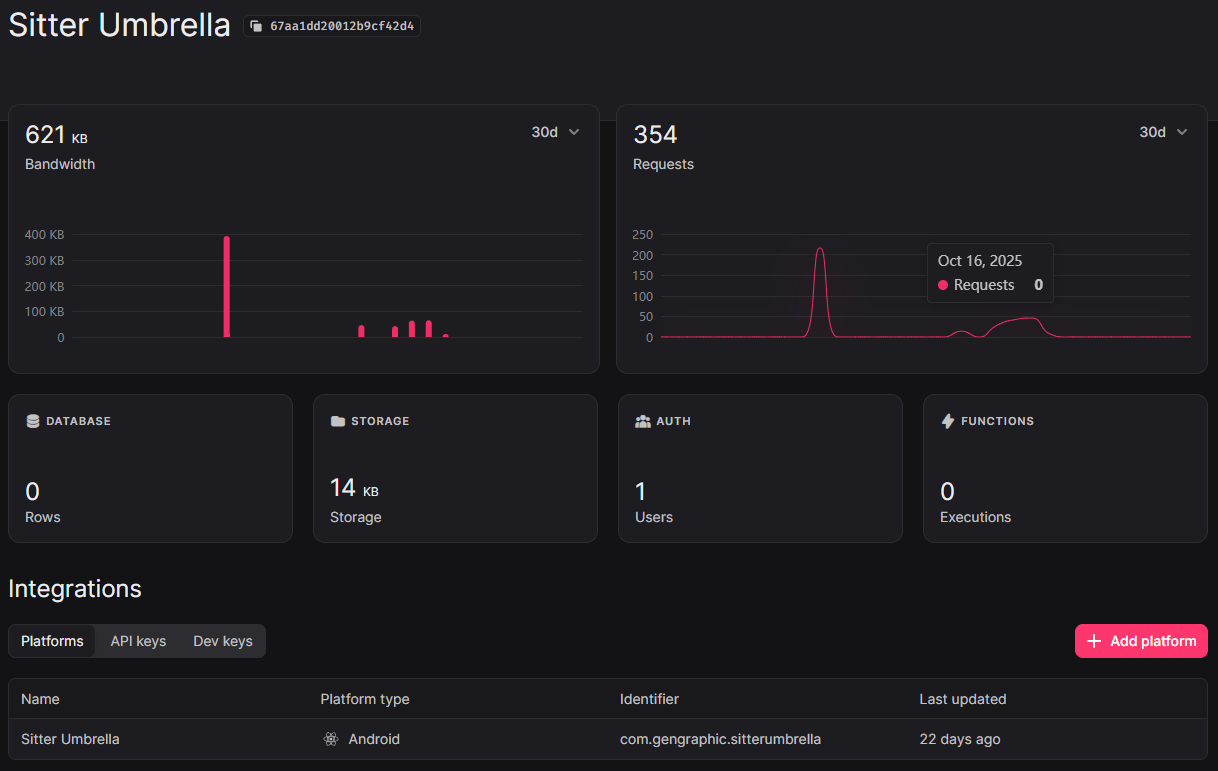
Task: Select the Platforms tab
Action: tap(52, 641)
